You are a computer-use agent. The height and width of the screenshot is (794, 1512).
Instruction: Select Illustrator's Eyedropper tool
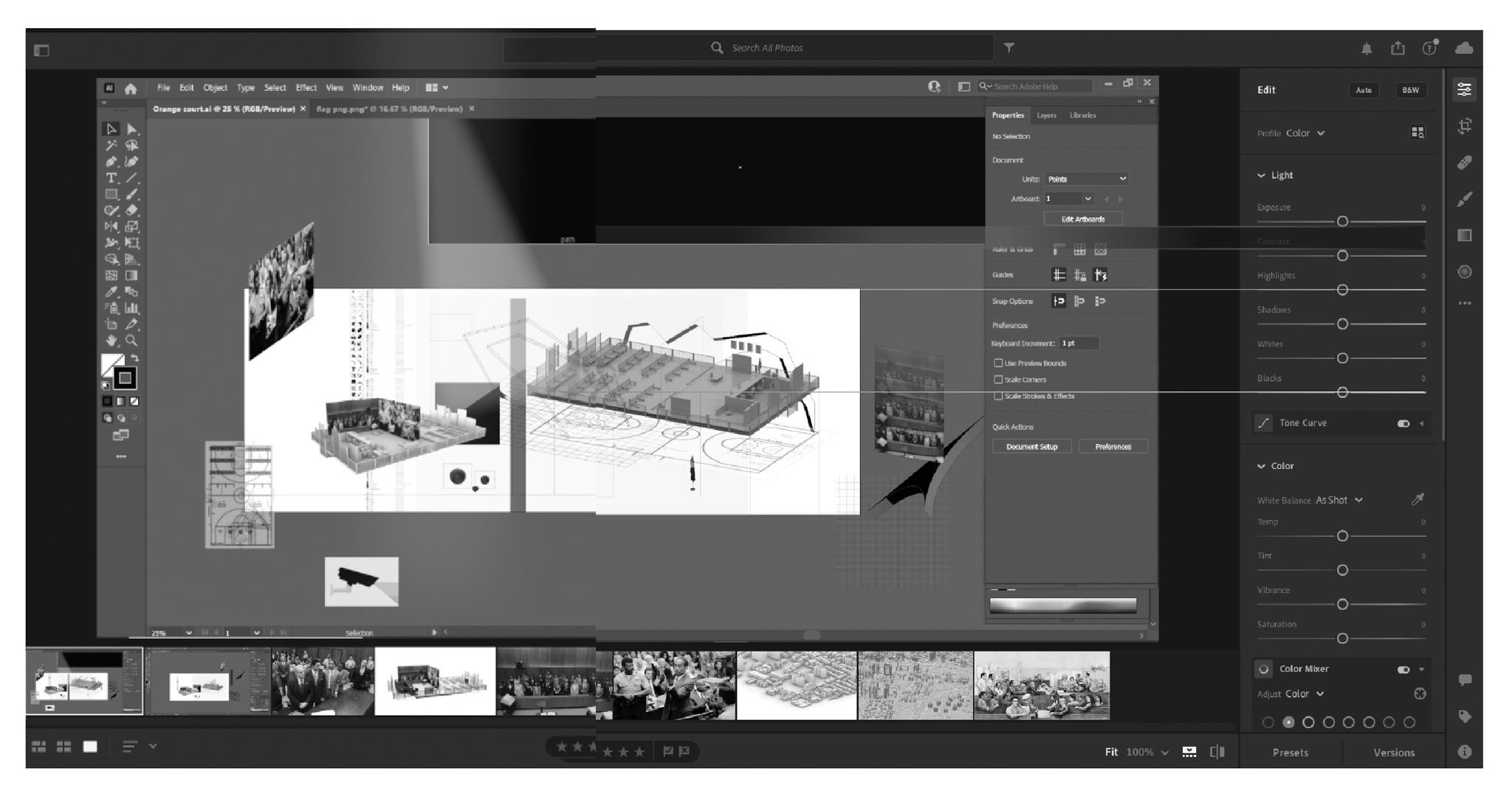(111, 292)
